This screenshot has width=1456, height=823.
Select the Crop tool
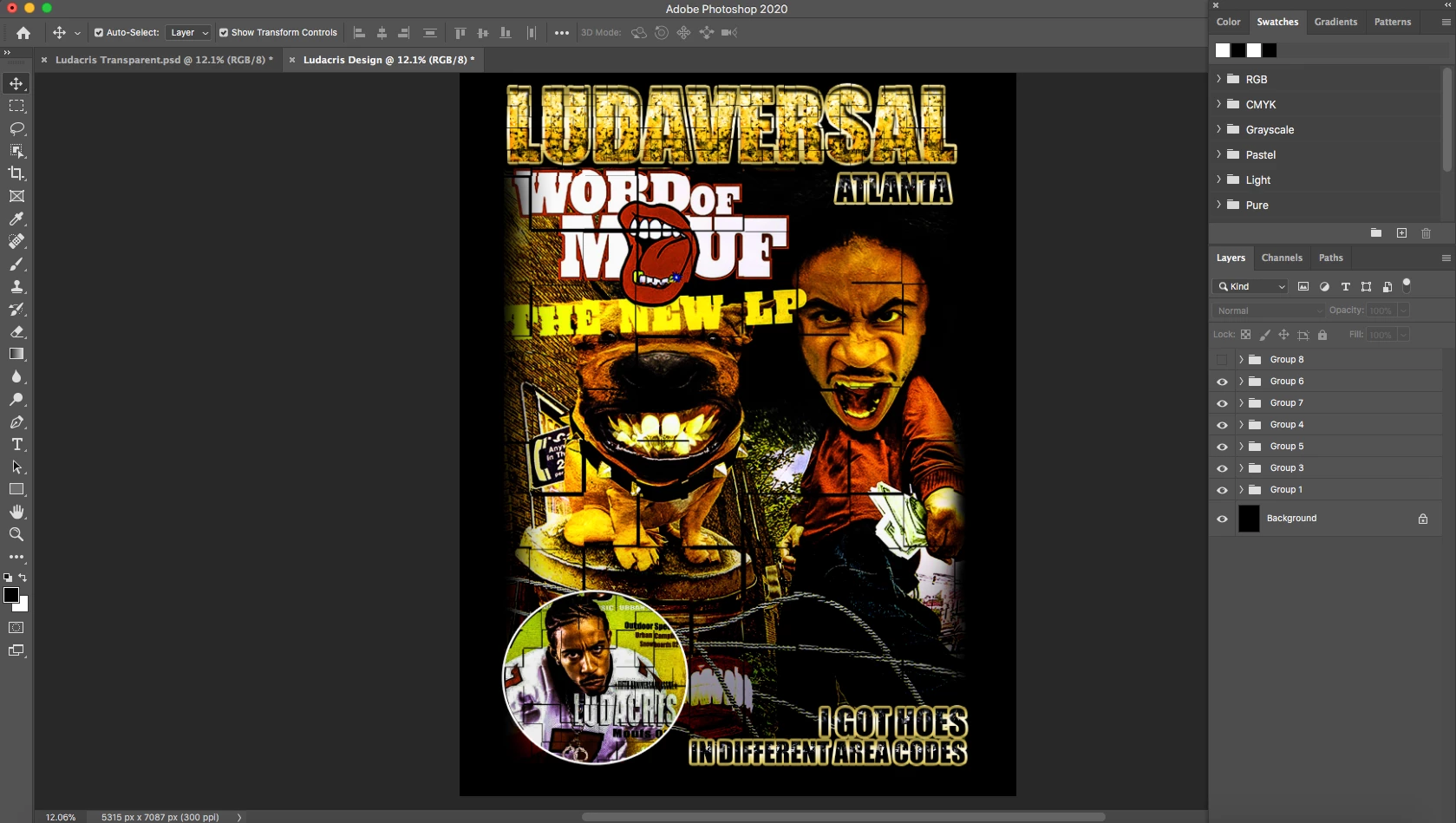(16, 173)
